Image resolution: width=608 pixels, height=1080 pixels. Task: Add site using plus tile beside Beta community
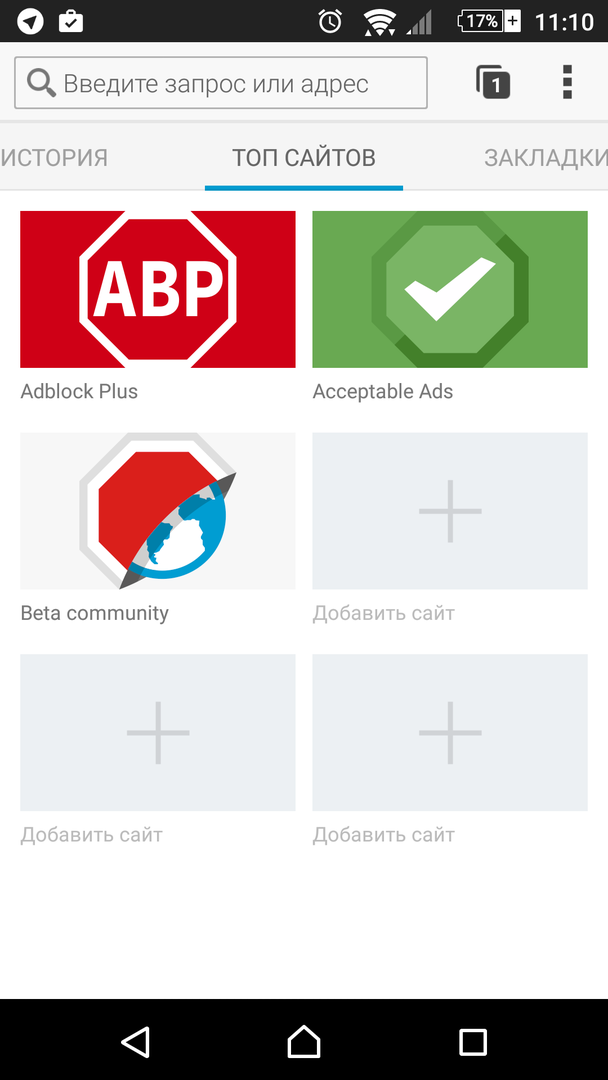[x=450, y=511]
